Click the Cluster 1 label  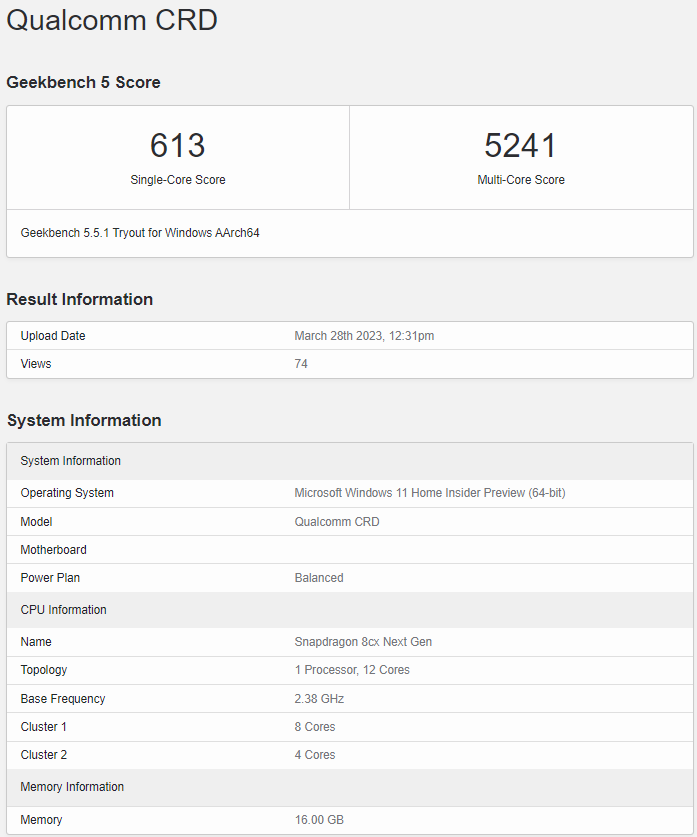43,727
